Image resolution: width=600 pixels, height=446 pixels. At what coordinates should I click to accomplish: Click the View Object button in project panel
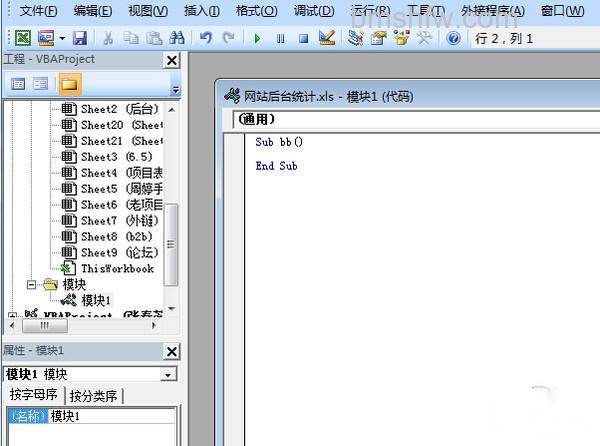pos(41,84)
